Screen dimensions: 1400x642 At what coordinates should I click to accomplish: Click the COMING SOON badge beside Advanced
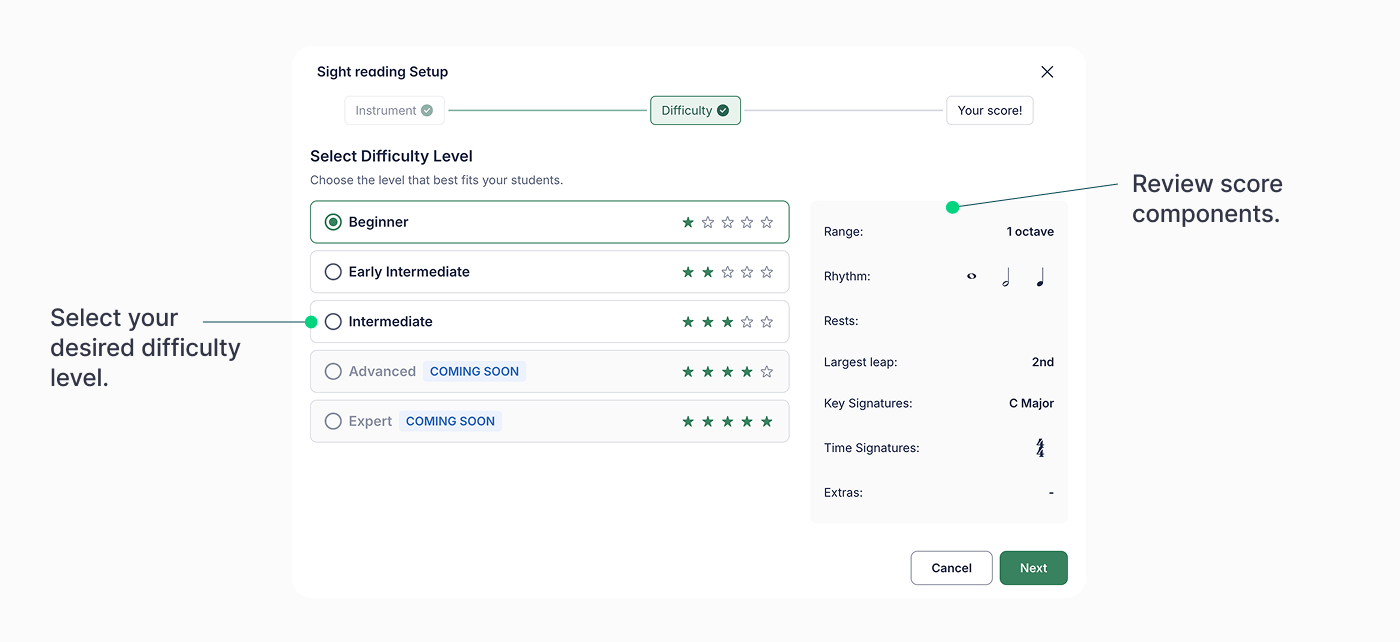[474, 372]
